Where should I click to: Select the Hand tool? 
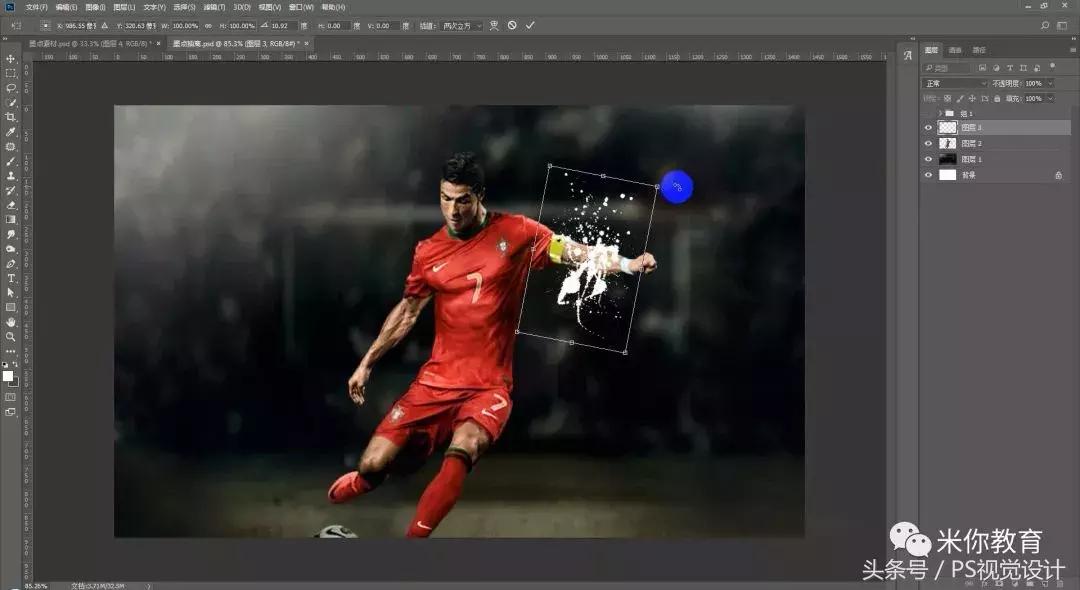[x=10, y=322]
